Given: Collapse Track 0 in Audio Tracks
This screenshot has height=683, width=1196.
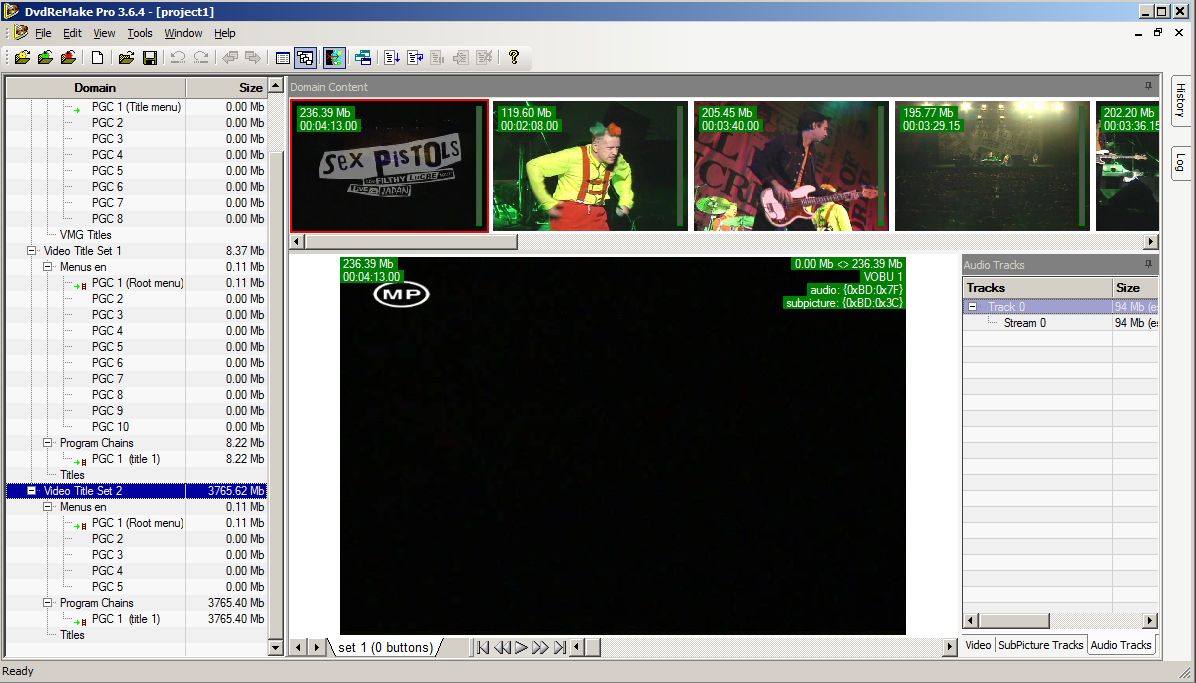Looking at the screenshot, I should pos(973,307).
